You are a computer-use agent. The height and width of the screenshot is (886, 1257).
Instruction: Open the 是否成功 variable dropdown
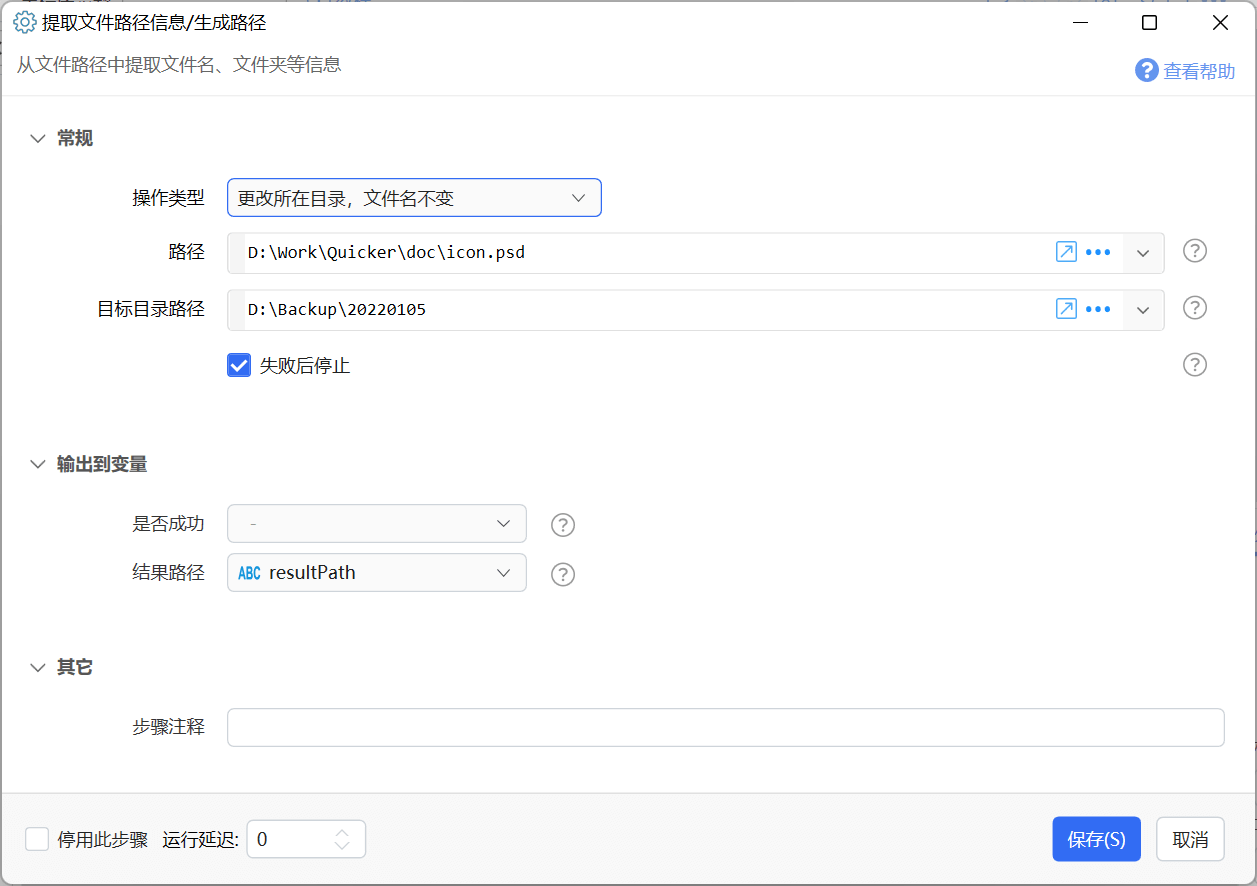377,523
